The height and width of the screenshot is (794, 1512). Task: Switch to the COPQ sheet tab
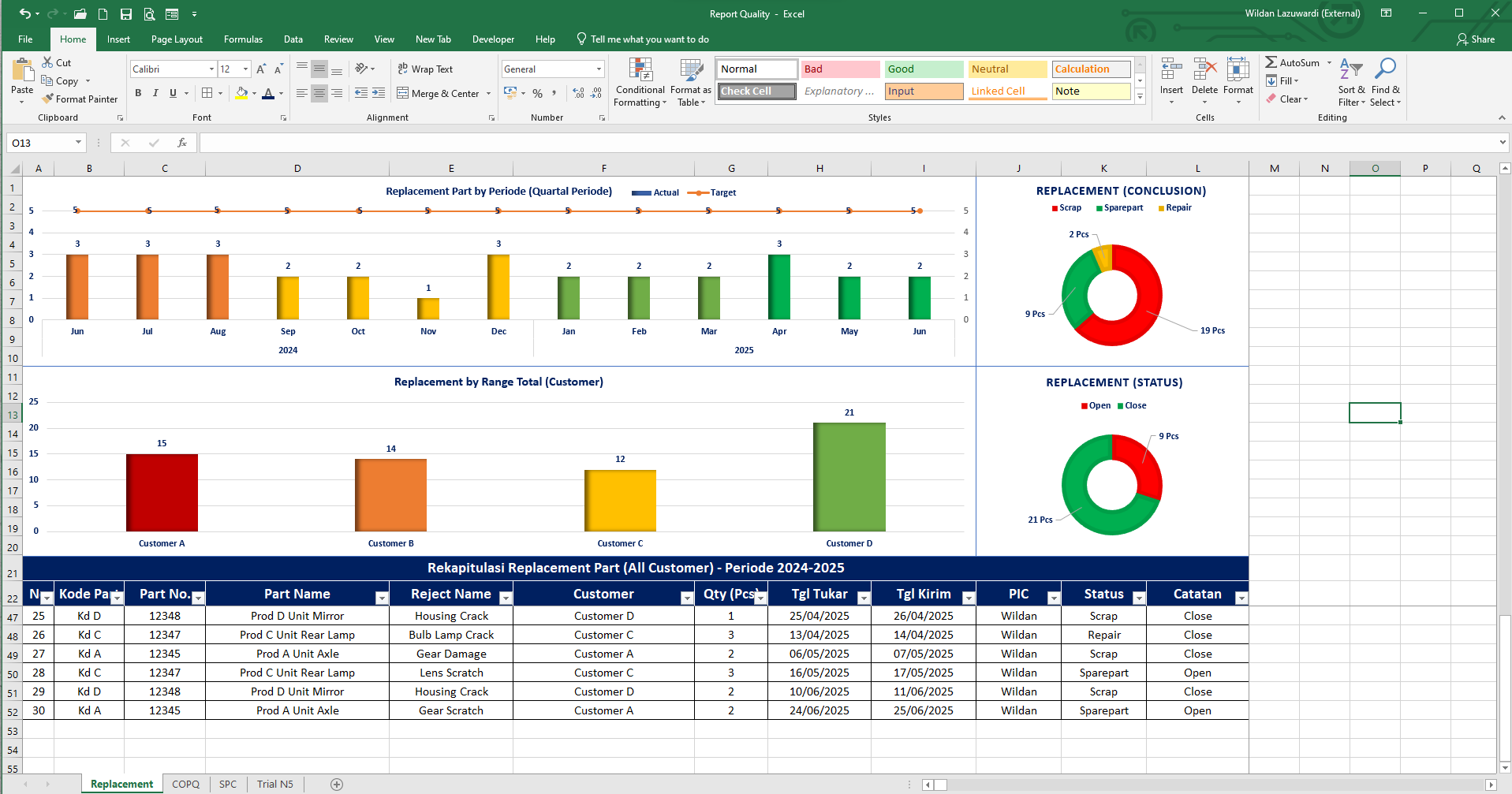185,784
